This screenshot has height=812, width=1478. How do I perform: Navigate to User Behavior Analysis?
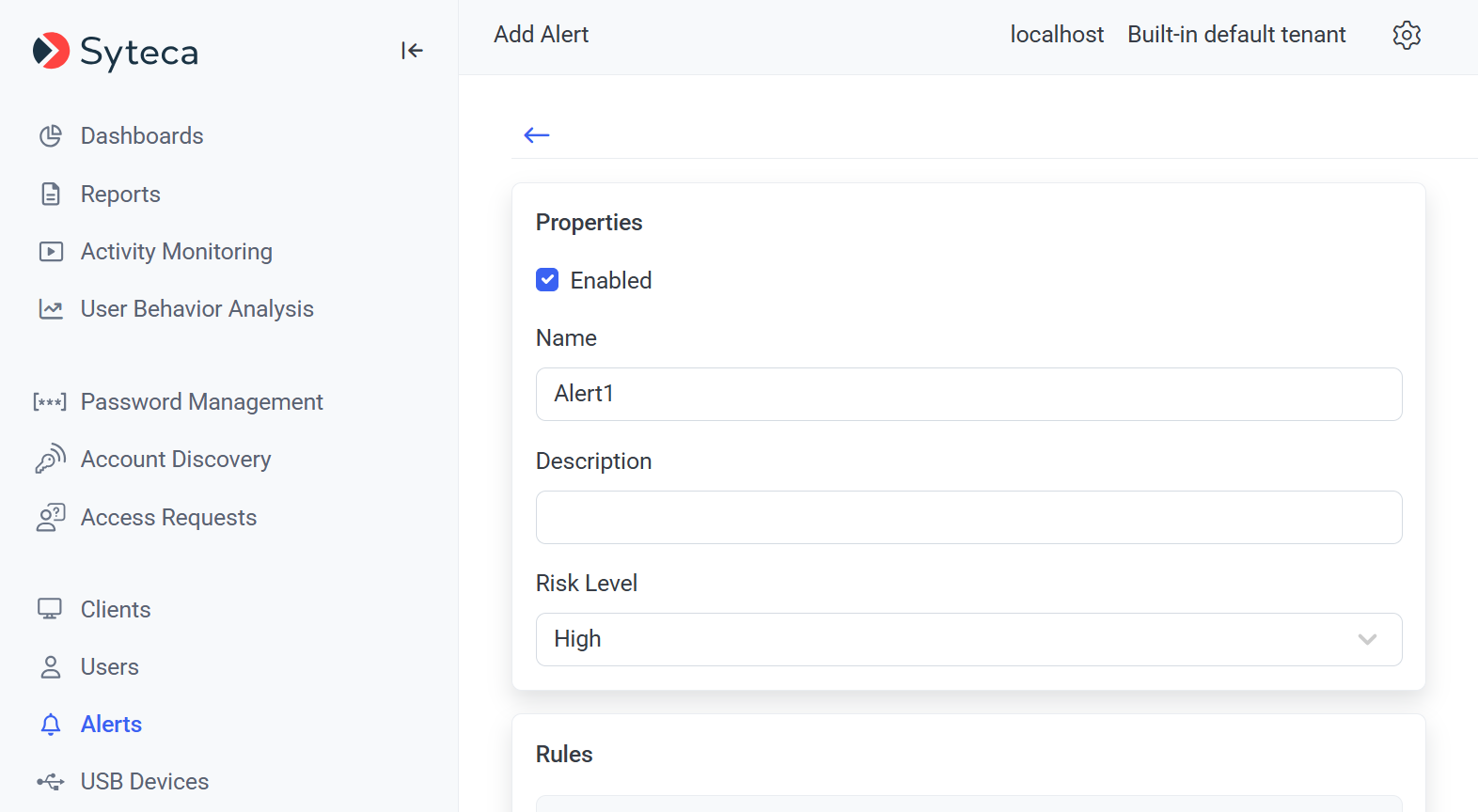(197, 309)
